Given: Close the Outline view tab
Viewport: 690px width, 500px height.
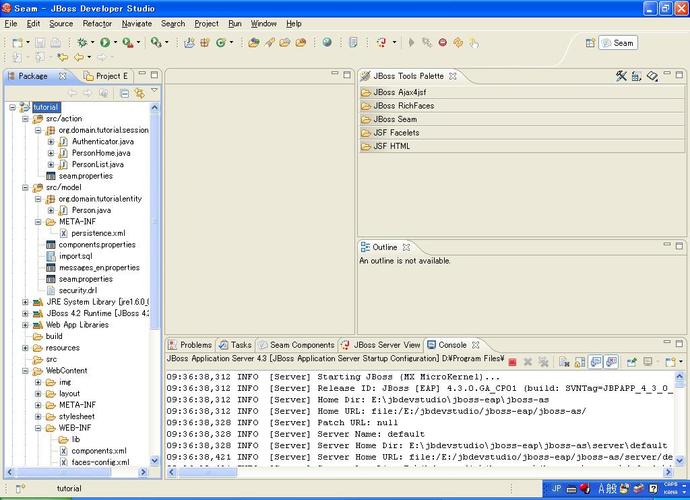Looking at the screenshot, I should click(x=406, y=247).
